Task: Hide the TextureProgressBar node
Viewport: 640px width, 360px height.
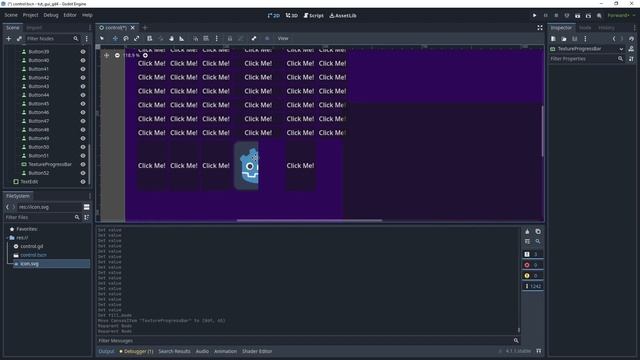Action: [83, 164]
